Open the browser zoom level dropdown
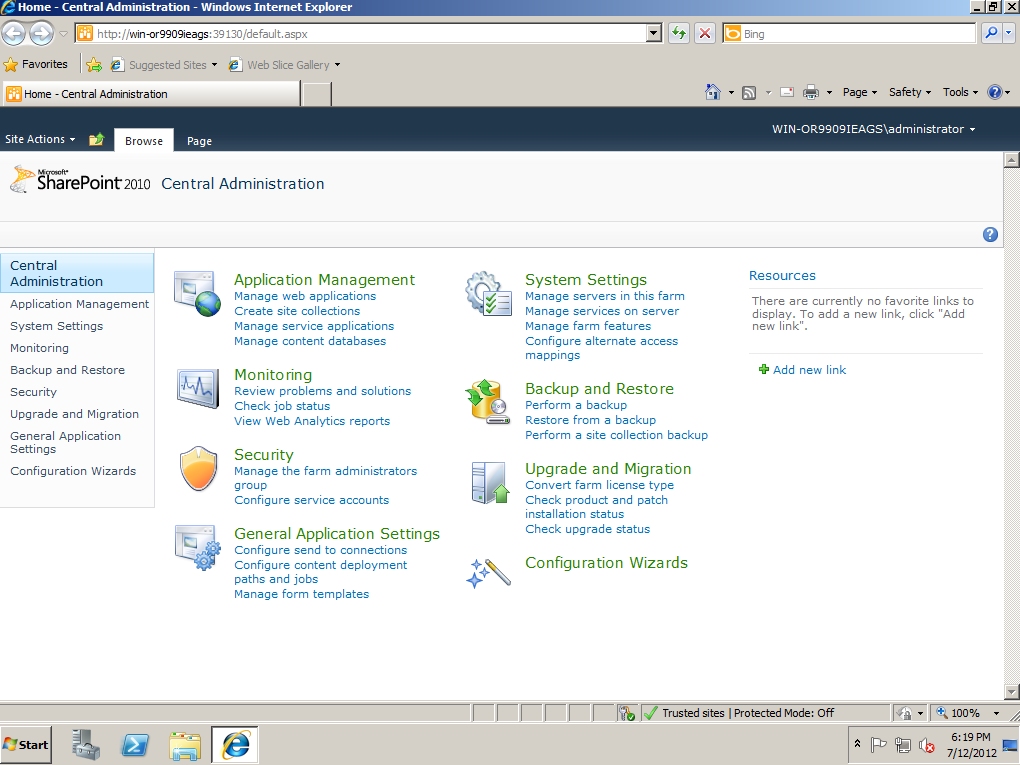 tap(996, 713)
